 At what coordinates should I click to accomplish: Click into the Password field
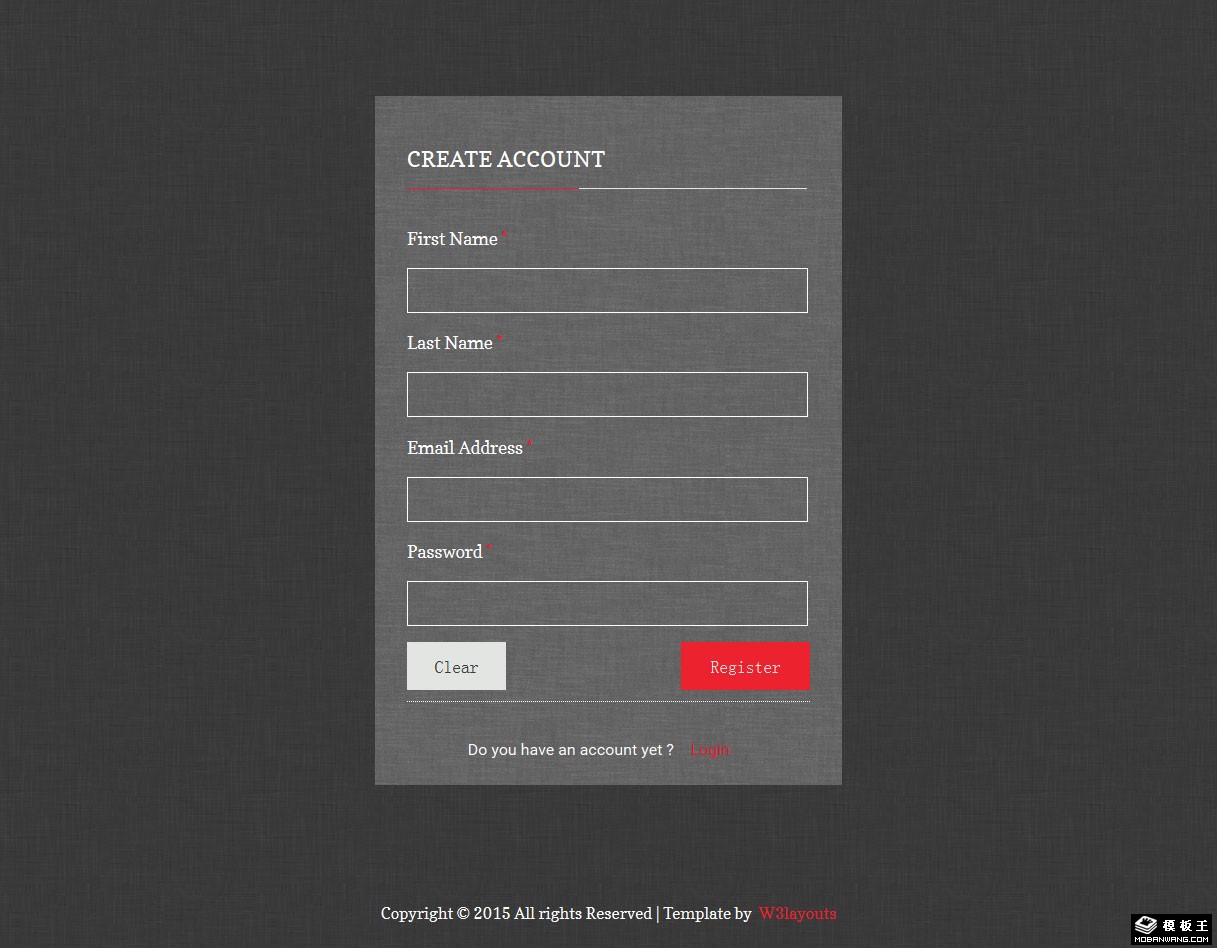[607, 603]
